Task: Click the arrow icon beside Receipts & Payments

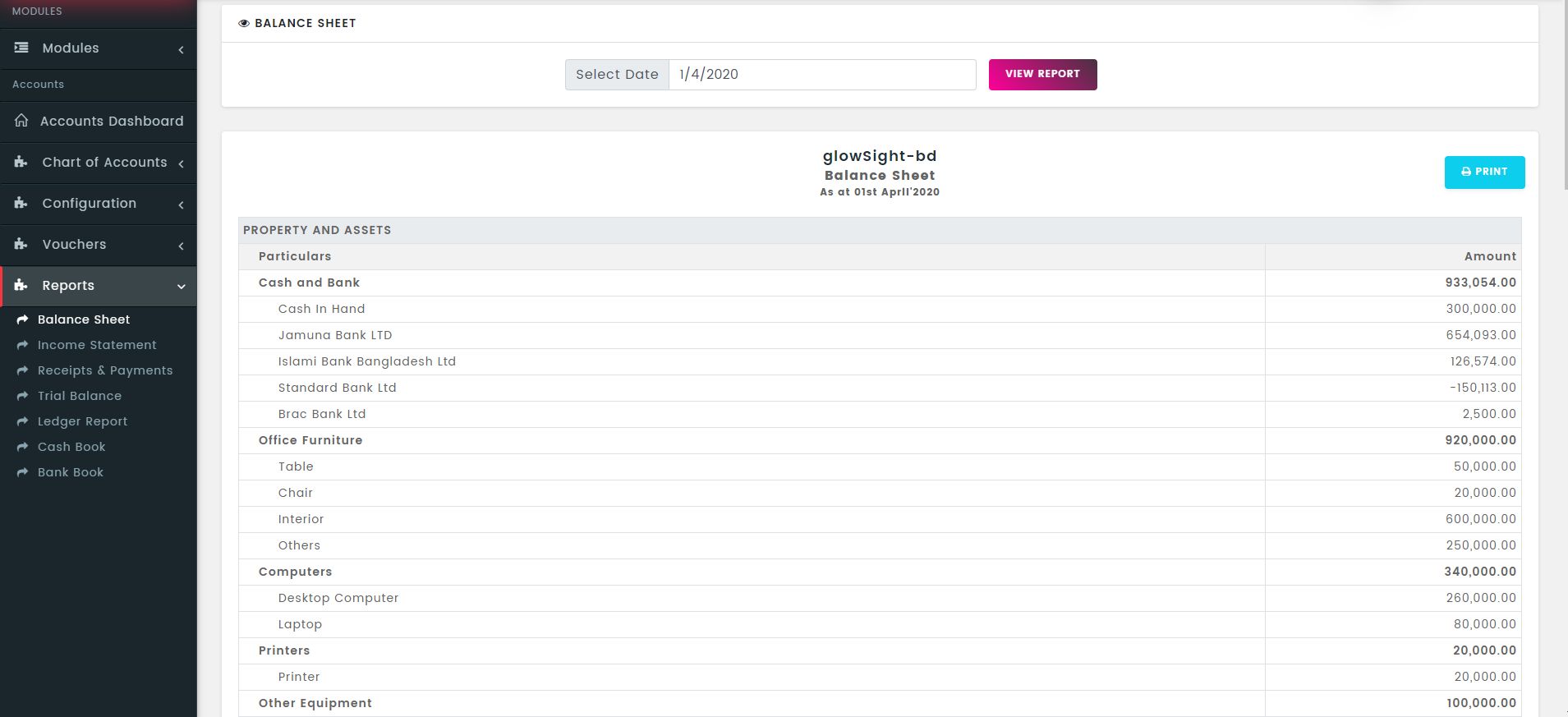Action: pyautogui.click(x=22, y=370)
